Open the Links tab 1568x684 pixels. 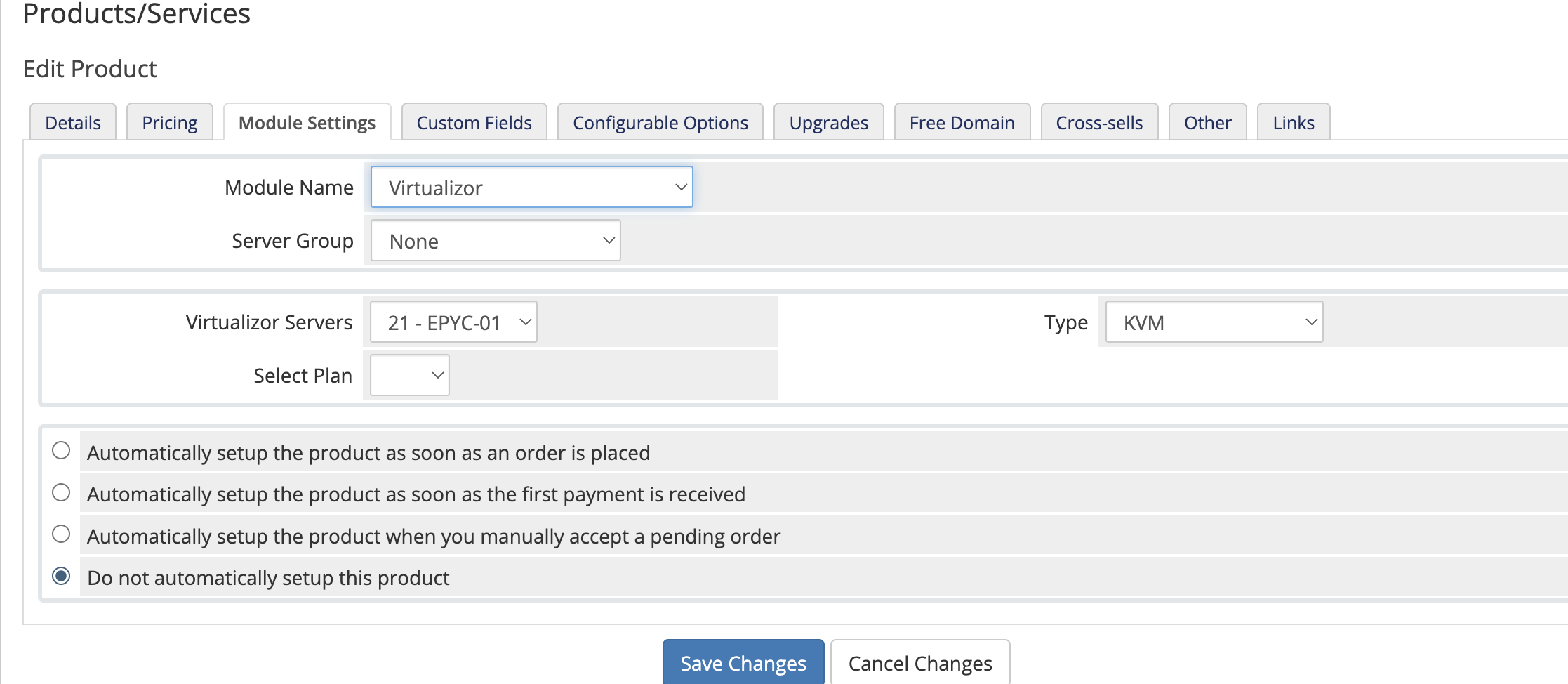(1294, 122)
